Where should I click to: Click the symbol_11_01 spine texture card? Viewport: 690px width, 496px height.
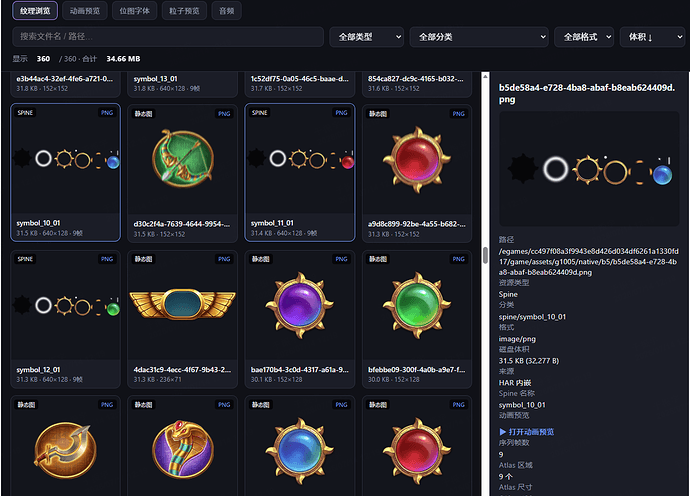tap(300, 173)
